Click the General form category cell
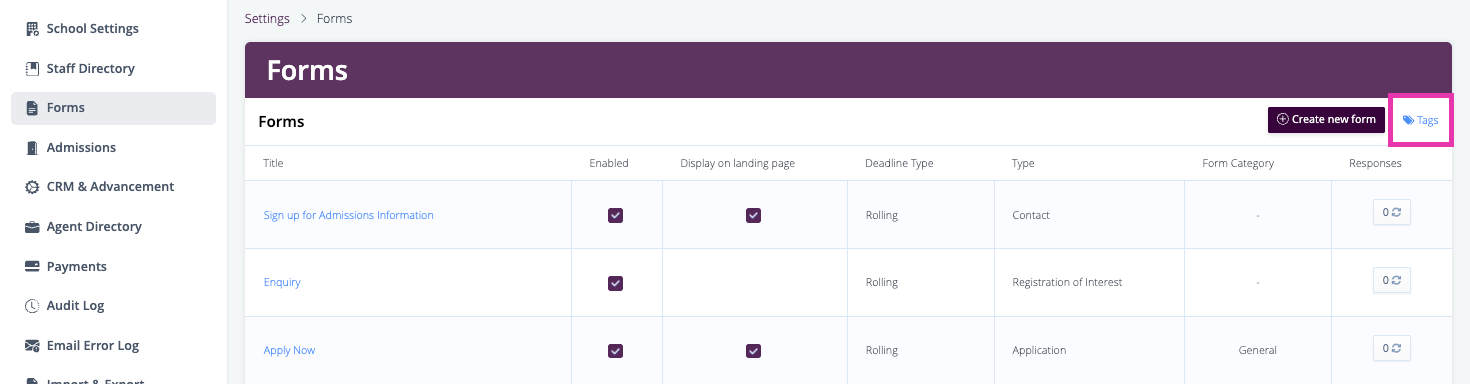1470x384 pixels. (x=1257, y=351)
